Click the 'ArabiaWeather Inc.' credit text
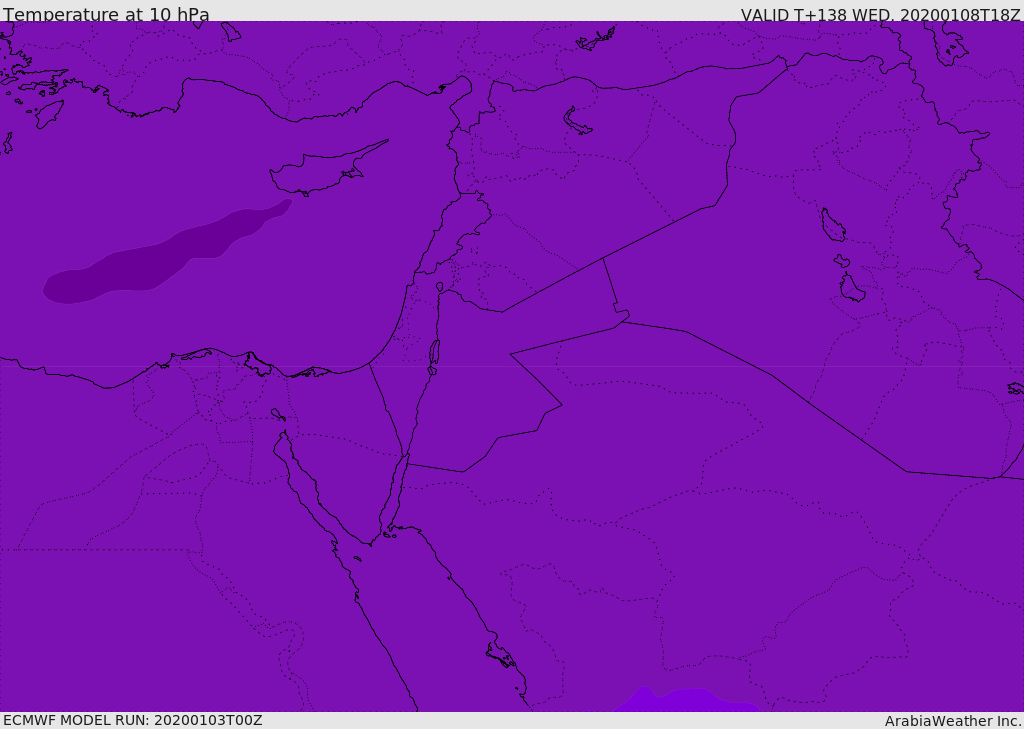The width and height of the screenshot is (1024, 729). point(953,721)
